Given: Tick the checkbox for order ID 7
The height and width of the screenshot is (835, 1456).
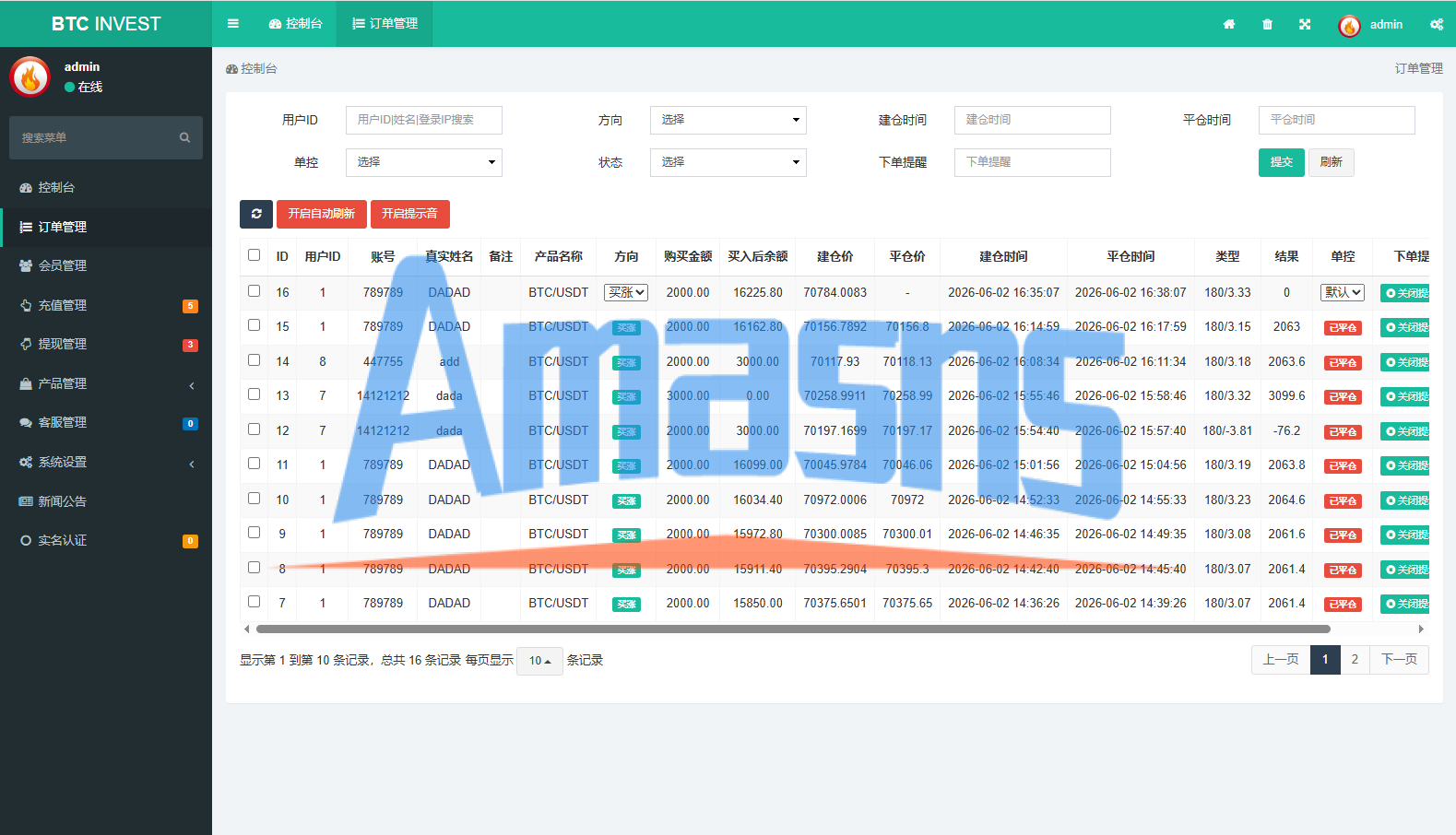Looking at the screenshot, I should (255, 602).
